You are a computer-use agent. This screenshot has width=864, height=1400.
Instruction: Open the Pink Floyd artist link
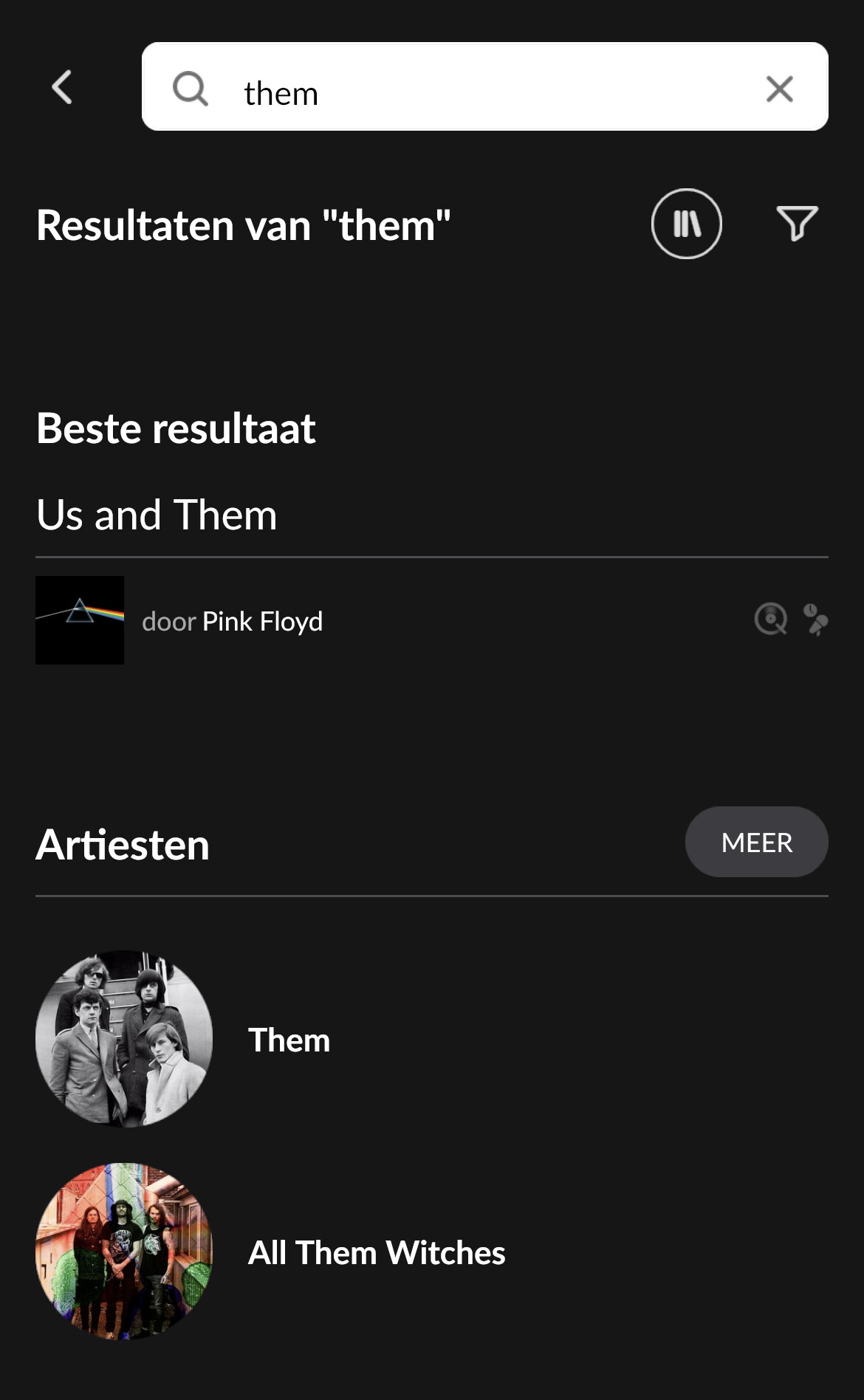click(263, 622)
